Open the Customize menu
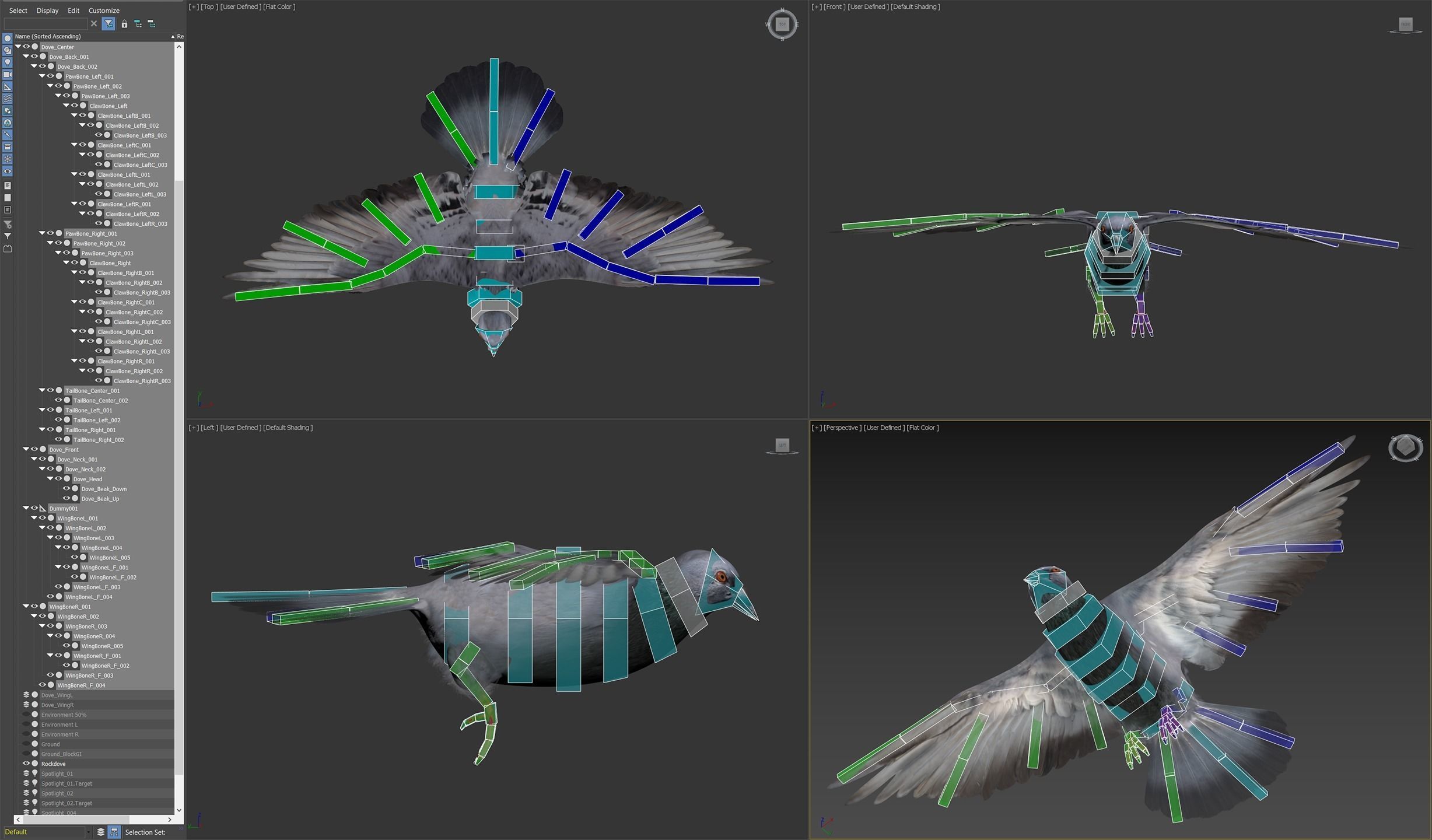Screen dimensions: 1432x840 (x=104, y=10)
